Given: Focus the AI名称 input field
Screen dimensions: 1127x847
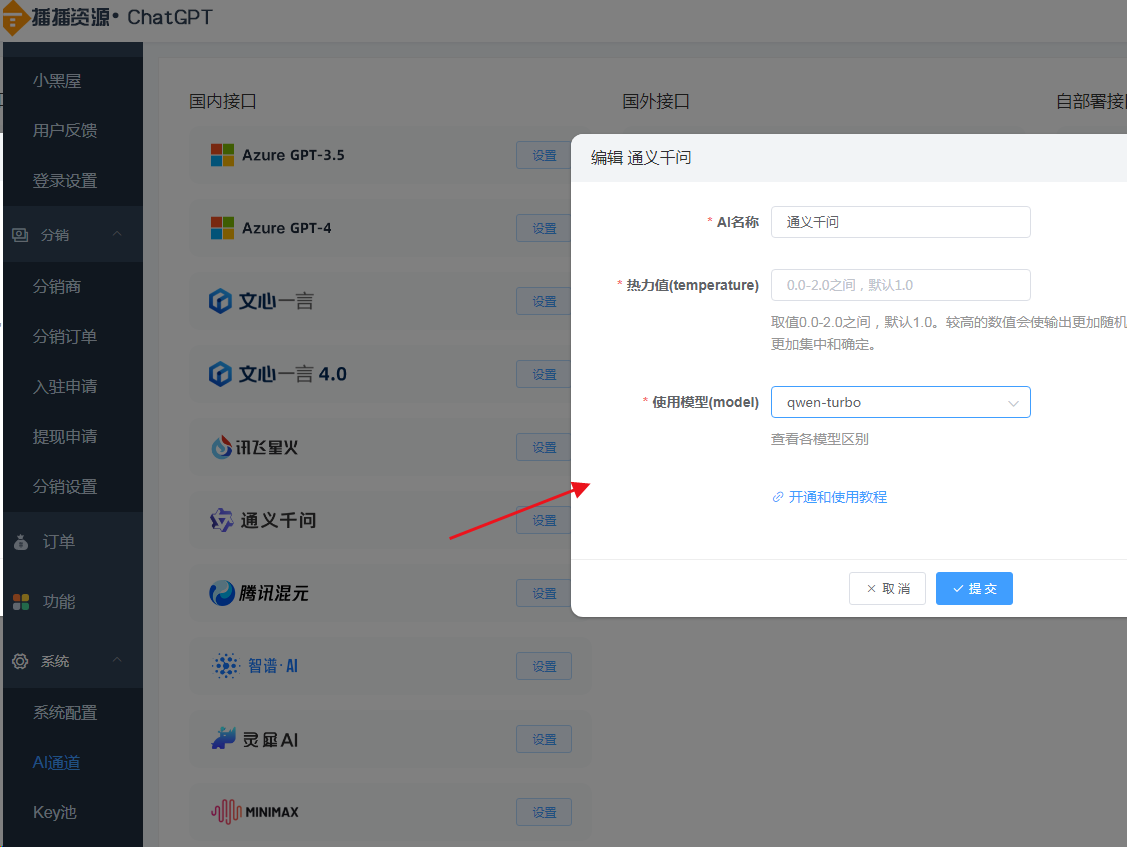Looking at the screenshot, I should click(x=901, y=222).
